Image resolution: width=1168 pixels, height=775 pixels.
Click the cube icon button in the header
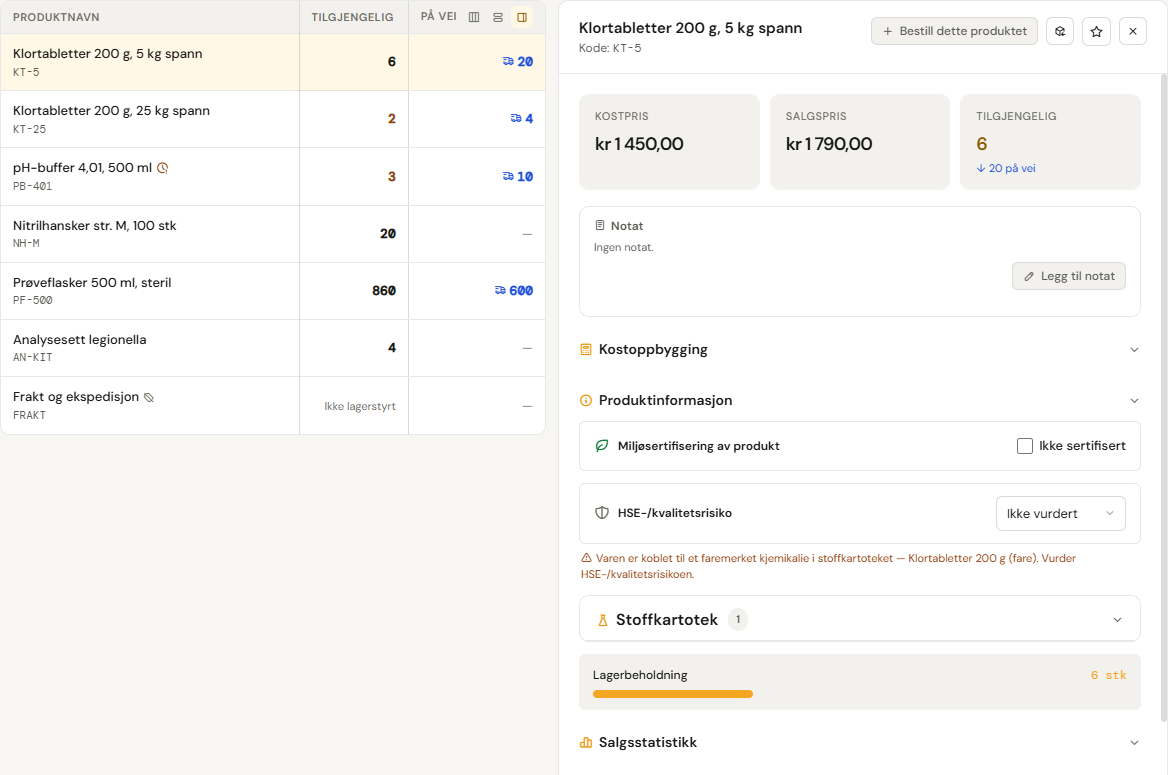[1060, 31]
